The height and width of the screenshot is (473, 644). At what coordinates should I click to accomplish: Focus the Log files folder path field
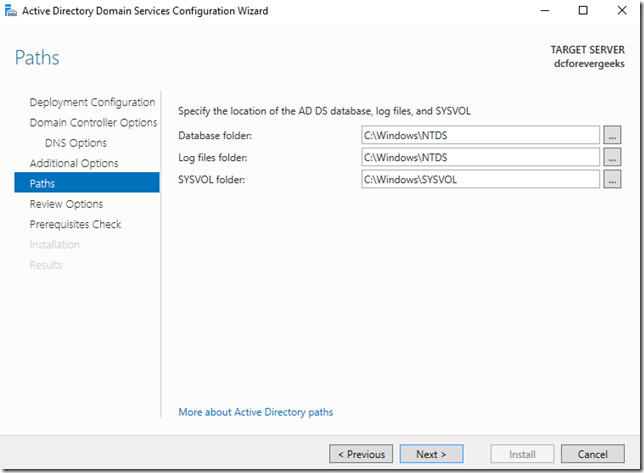point(480,157)
